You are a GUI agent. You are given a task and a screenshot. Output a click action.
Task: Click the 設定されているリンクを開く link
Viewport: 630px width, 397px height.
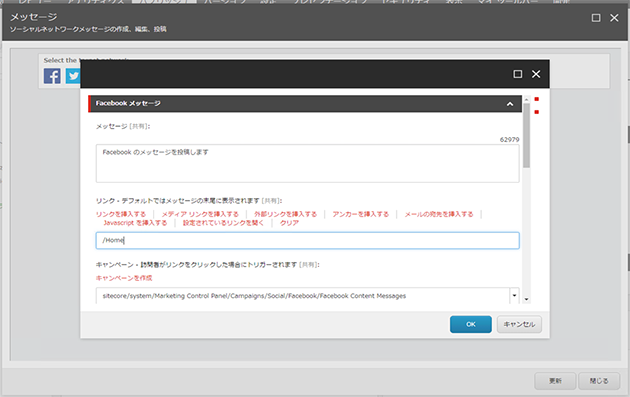(x=223, y=223)
